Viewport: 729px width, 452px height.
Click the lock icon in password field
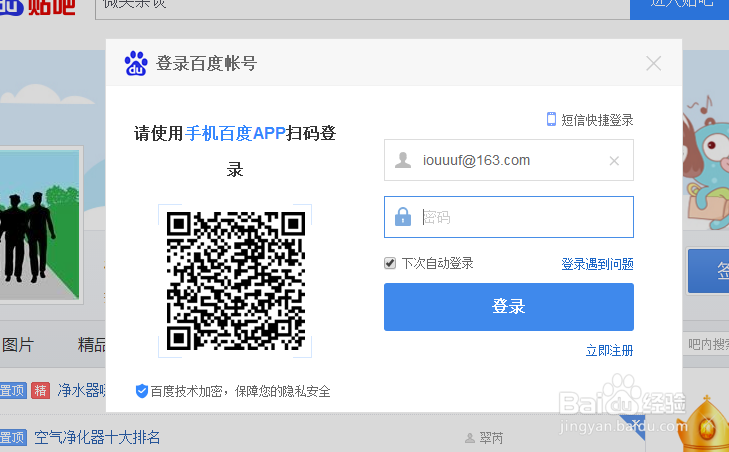click(x=403, y=217)
